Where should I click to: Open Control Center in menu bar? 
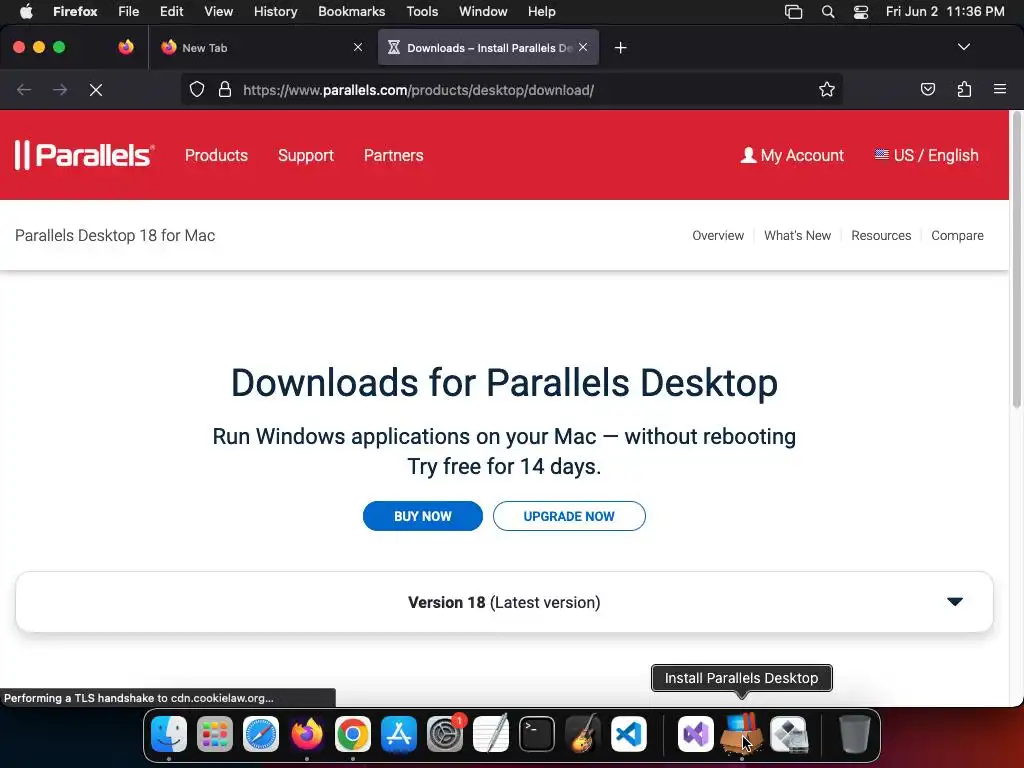(861, 12)
